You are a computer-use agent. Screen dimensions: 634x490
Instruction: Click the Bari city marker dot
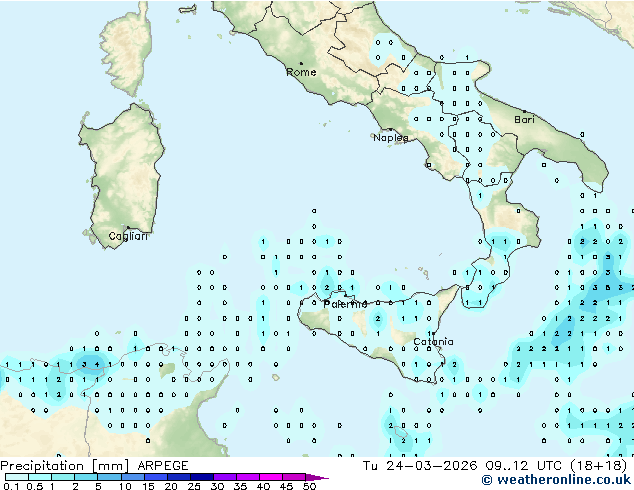click(x=524, y=111)
